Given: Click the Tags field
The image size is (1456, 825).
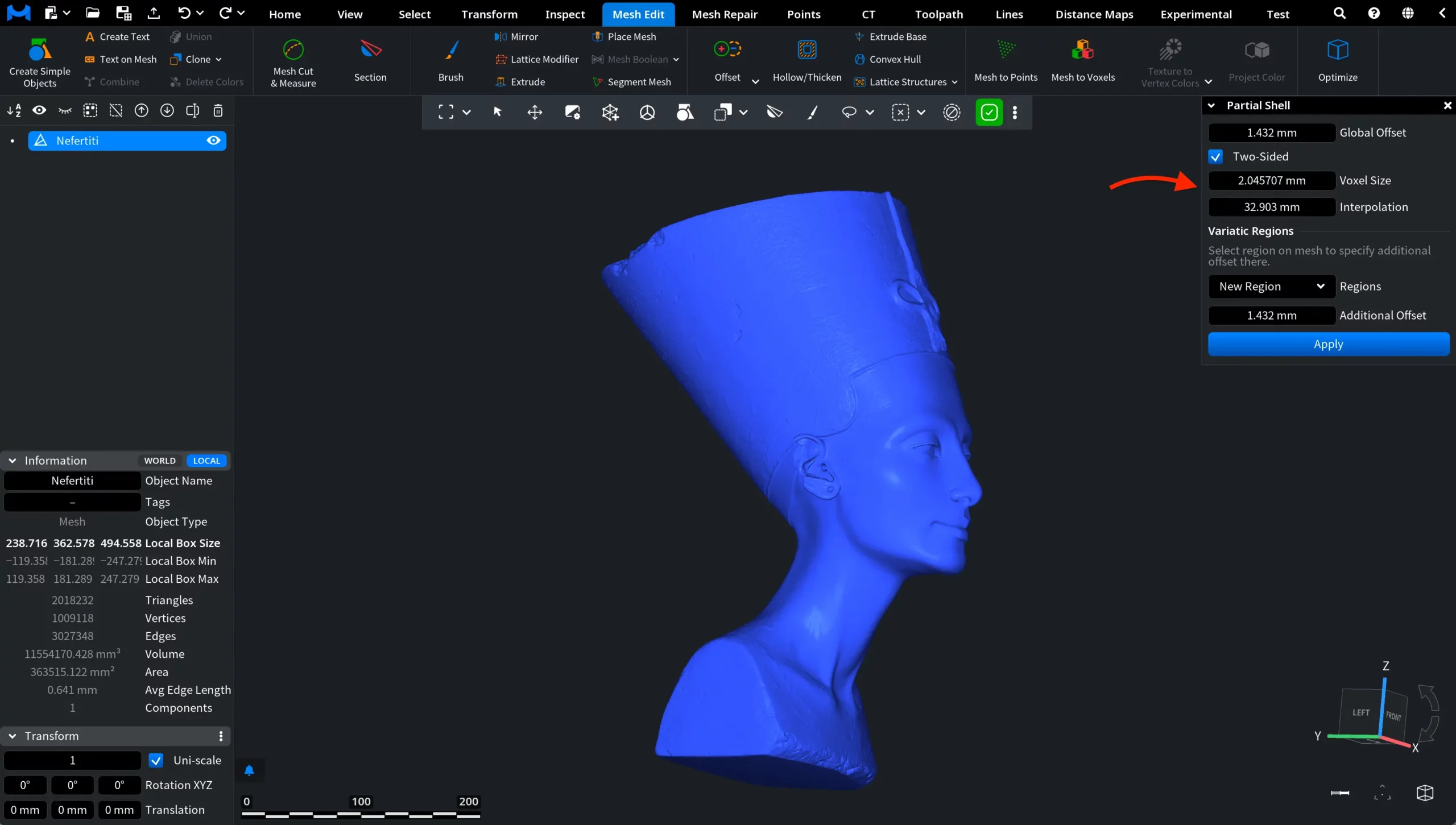Looking at the screenshot, I should point(72,502).
